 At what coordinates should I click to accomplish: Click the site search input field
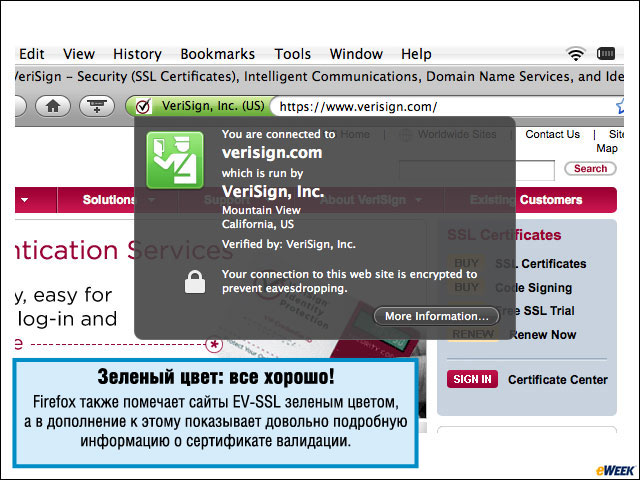476,170
